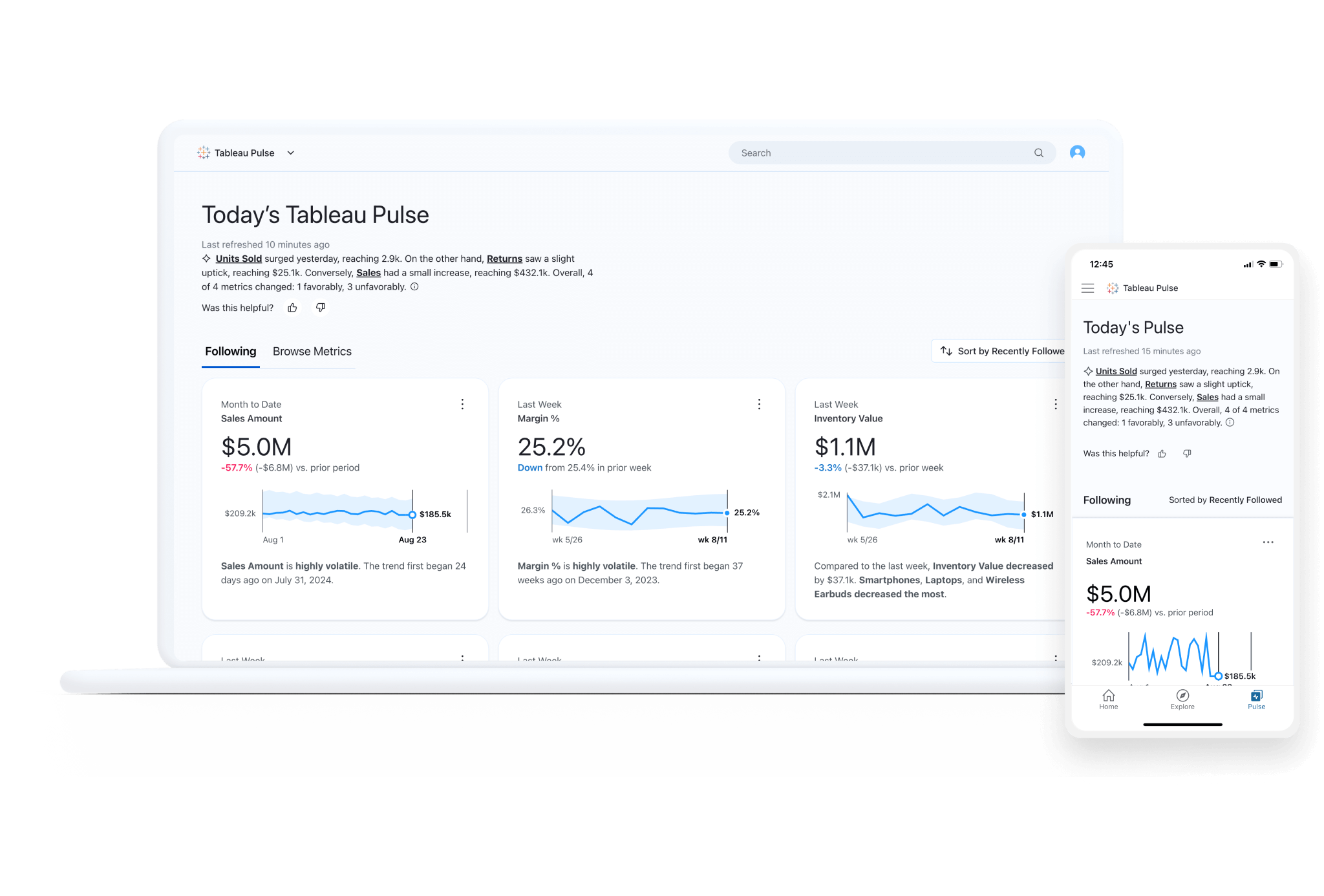The height and width of the screenshot is (896, 1324).
Task: Switch to the Browse Metrics tab
Action: point(312,352)
